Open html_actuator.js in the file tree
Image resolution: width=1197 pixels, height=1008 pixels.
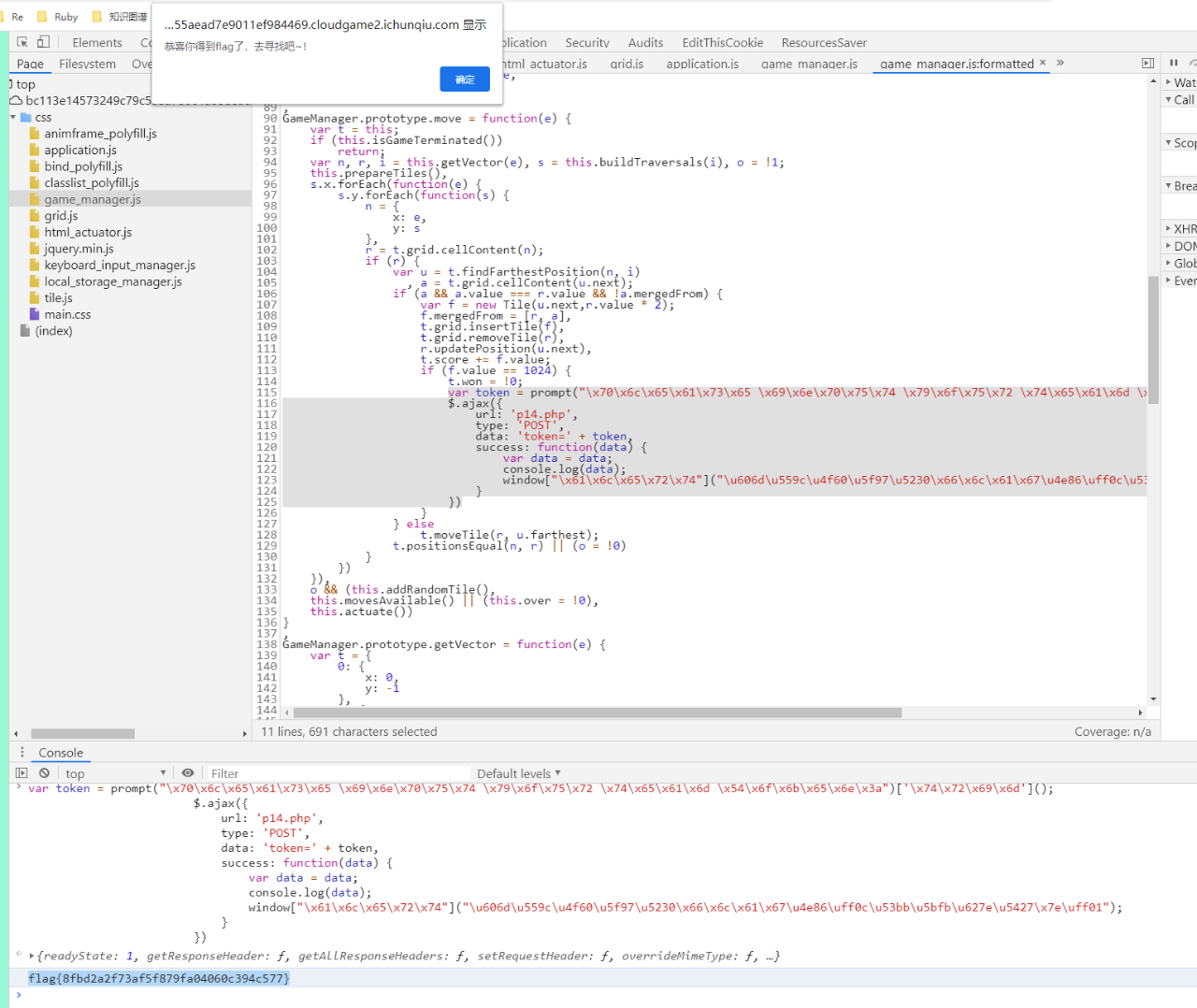coord(88,232)
